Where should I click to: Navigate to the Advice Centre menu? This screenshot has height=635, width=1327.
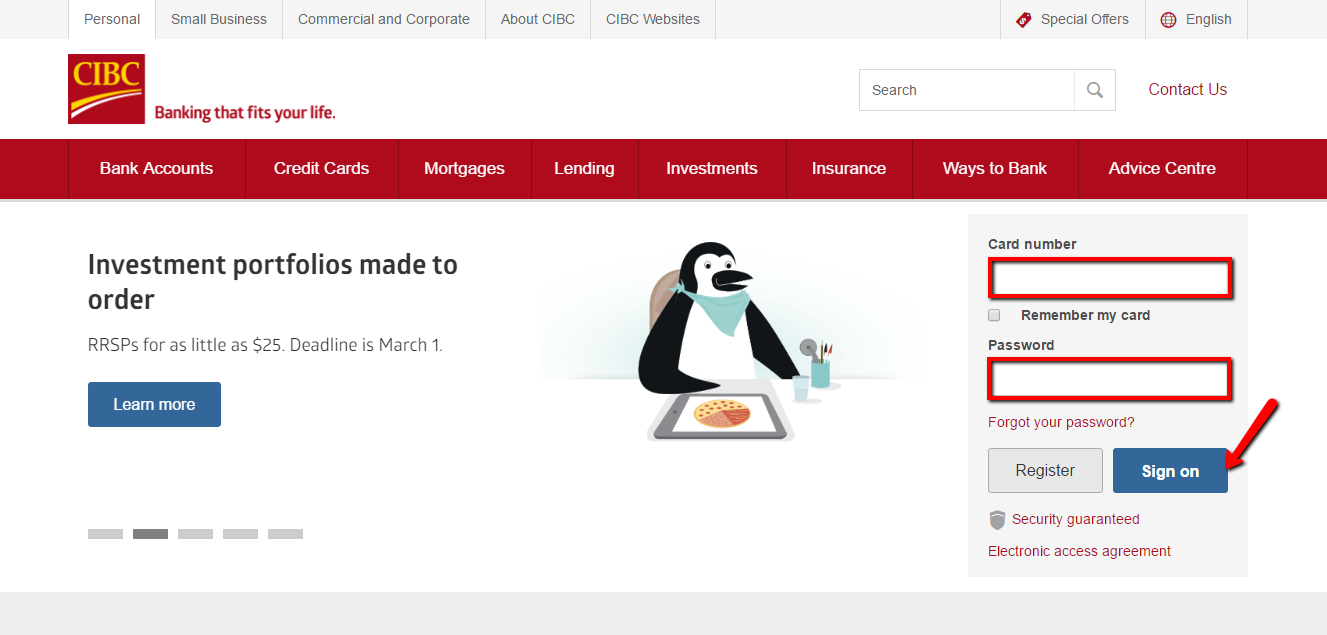(1162, 168)
